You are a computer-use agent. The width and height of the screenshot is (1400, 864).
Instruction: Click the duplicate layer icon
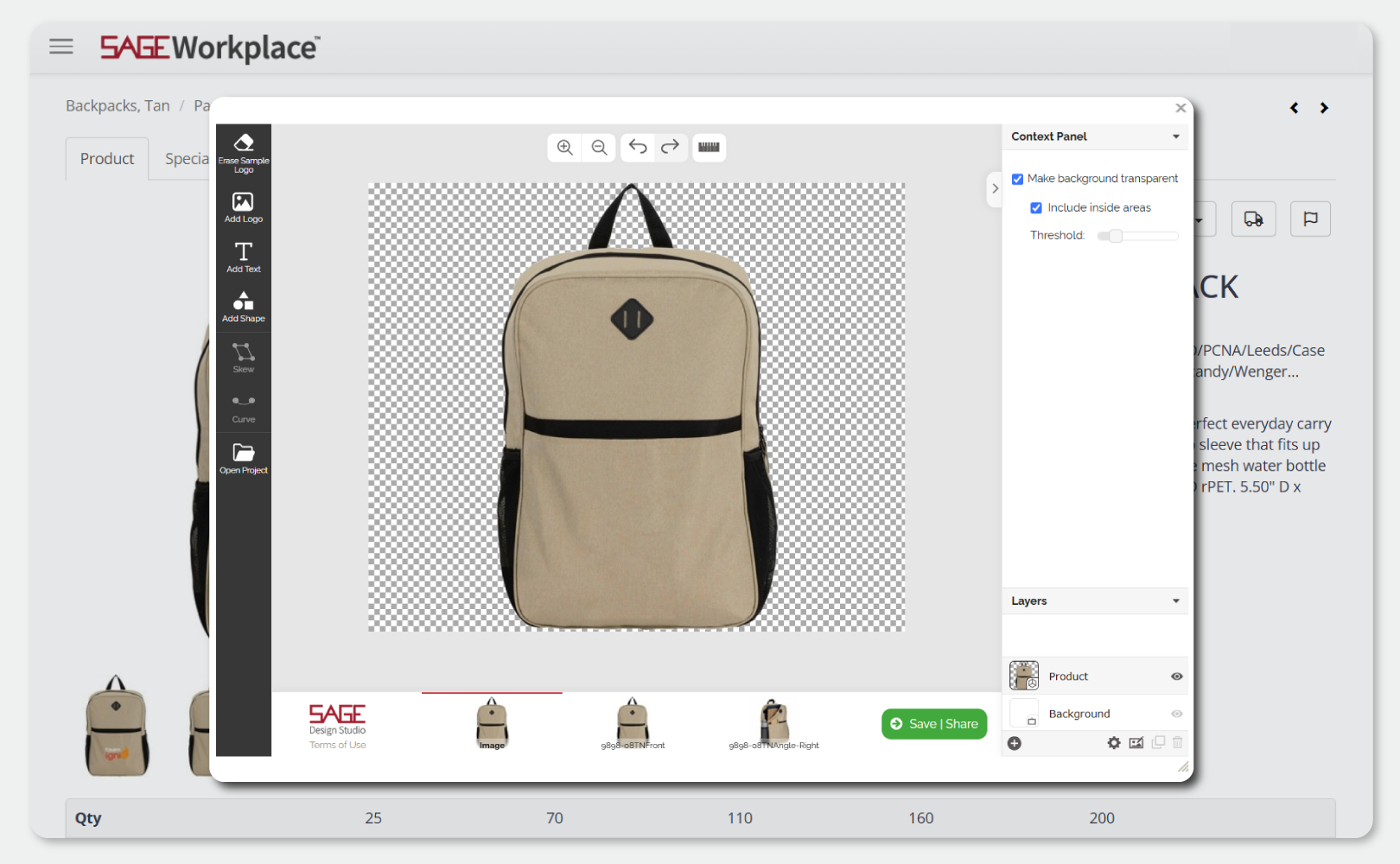[1158, 742]
